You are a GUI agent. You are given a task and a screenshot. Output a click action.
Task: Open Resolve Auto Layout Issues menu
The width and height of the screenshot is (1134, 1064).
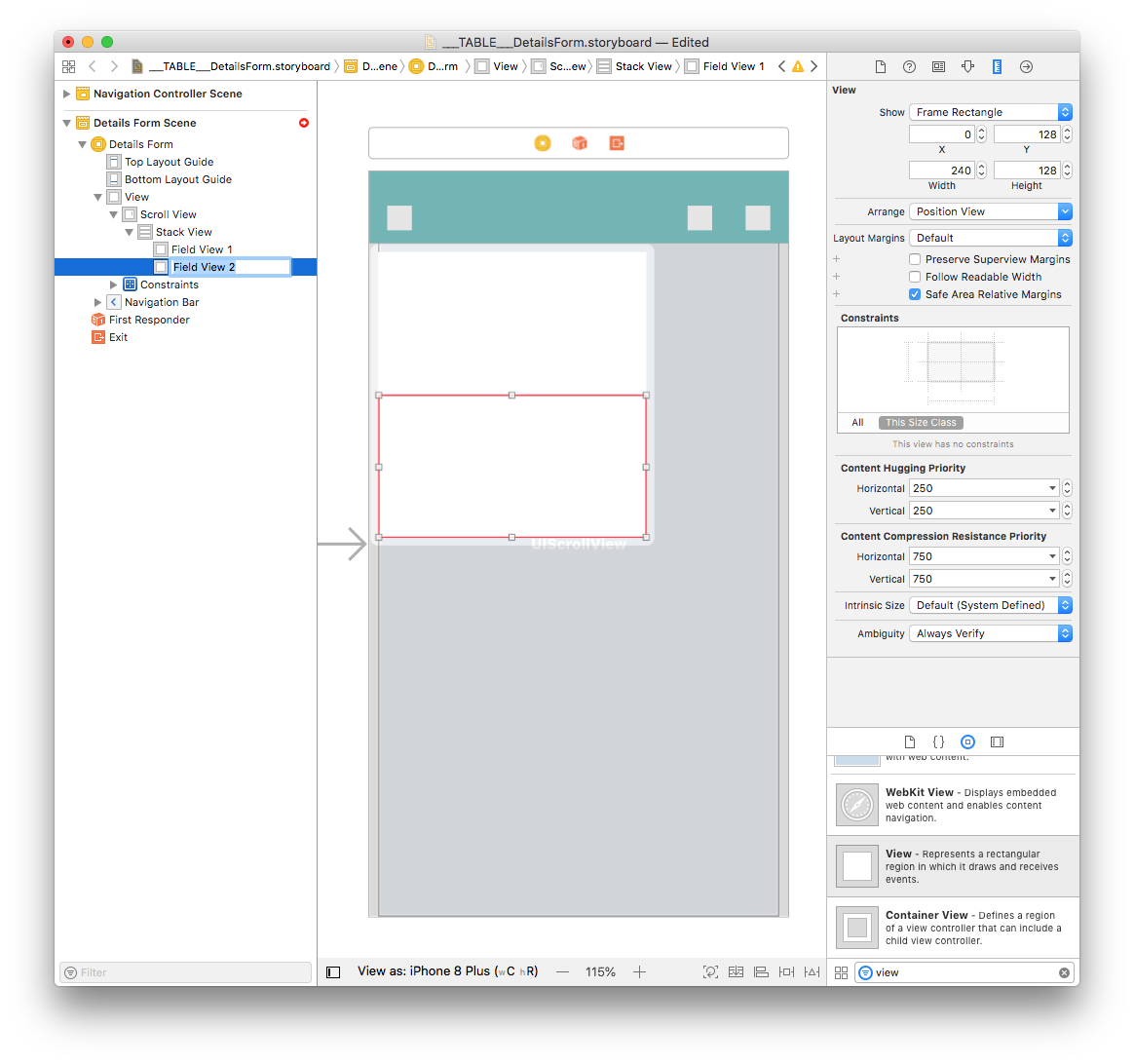tap(813, 972)
